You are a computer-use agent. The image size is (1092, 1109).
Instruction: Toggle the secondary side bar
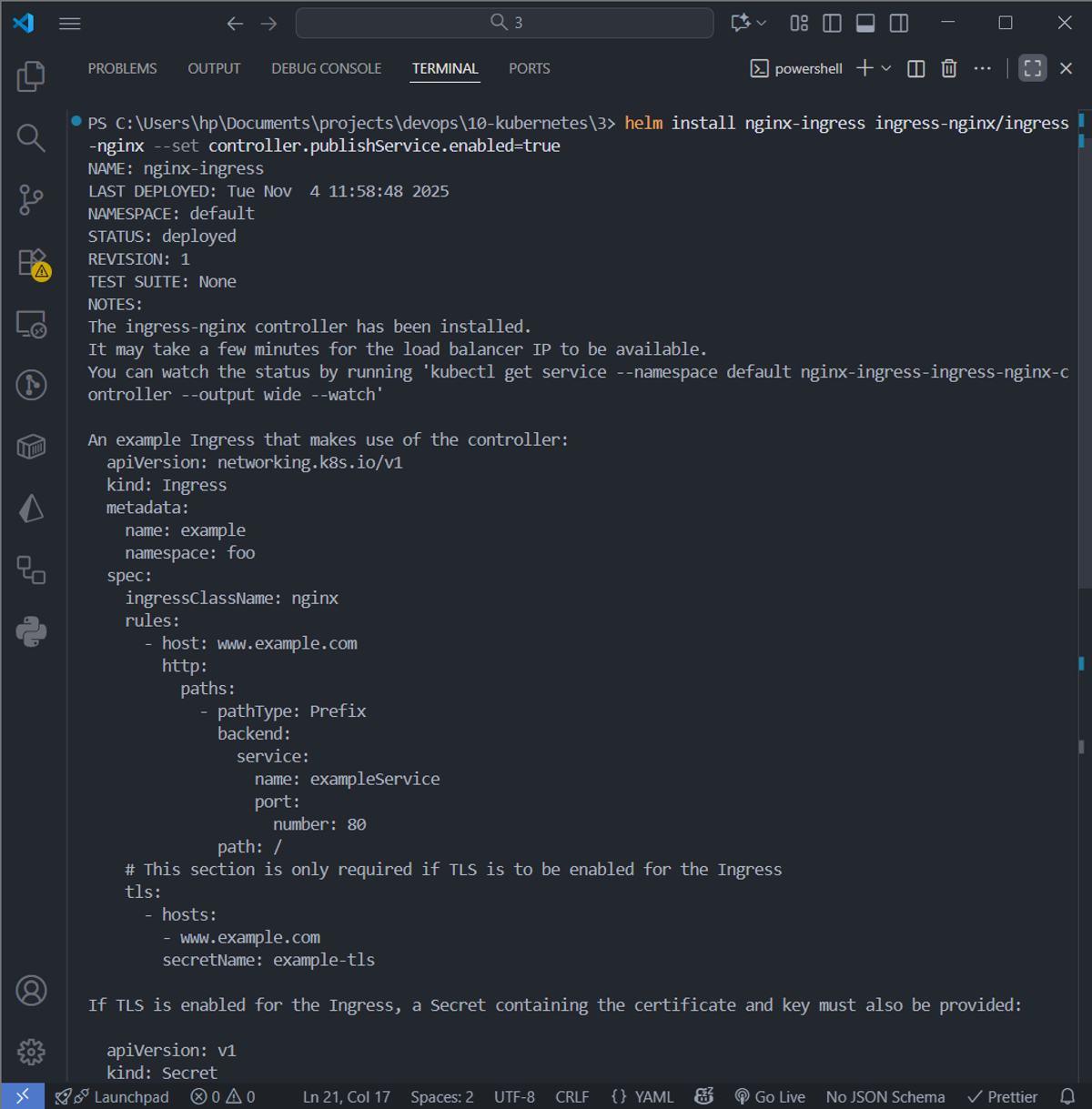[899, 23]
